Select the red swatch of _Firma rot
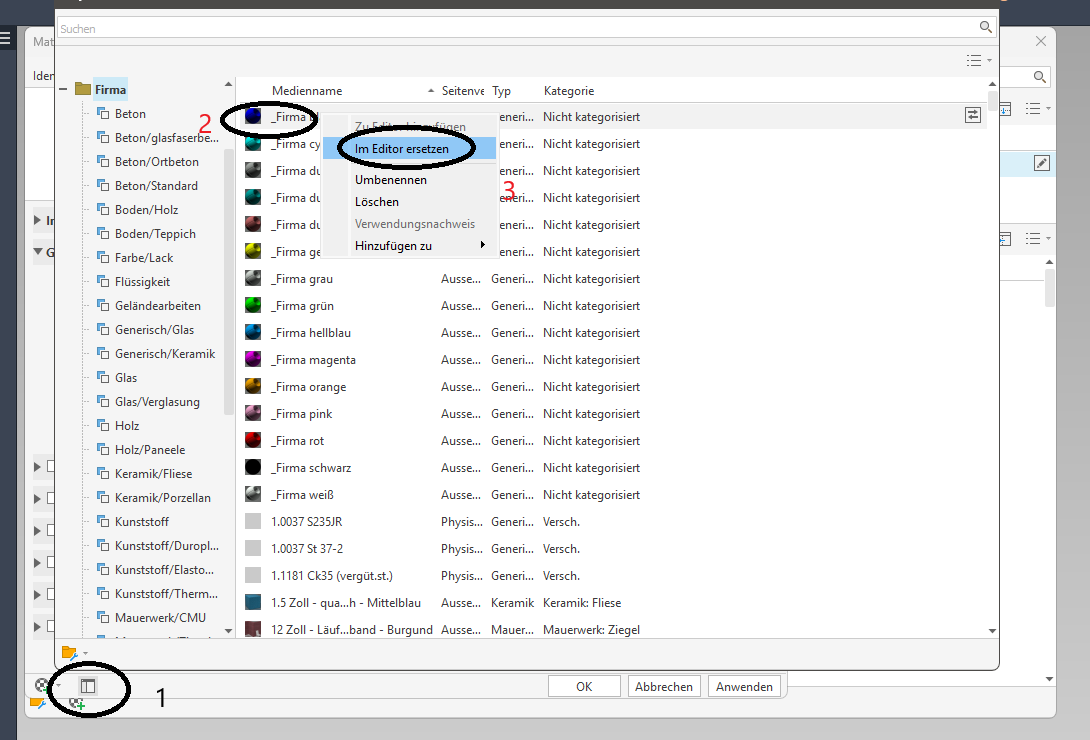Viewport: 1090px width, 740px height. [x=253, y=441]
